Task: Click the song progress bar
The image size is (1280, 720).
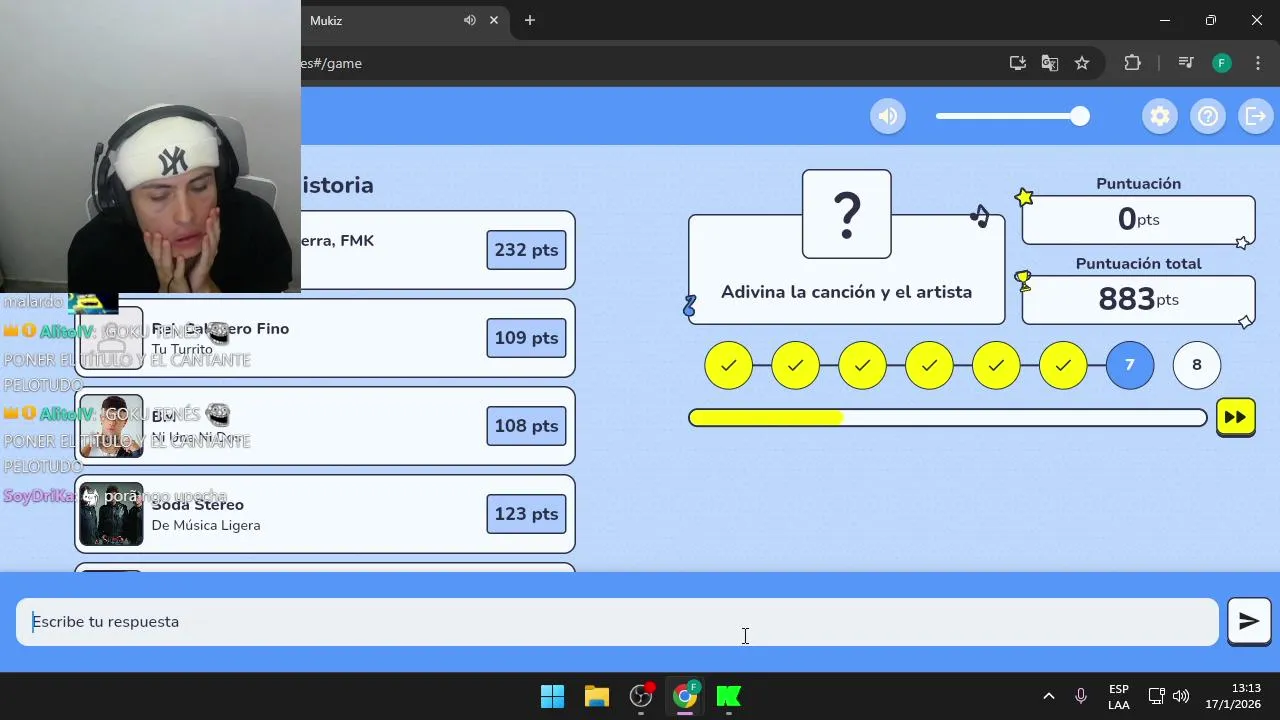Action: click(x=948, y=417)
